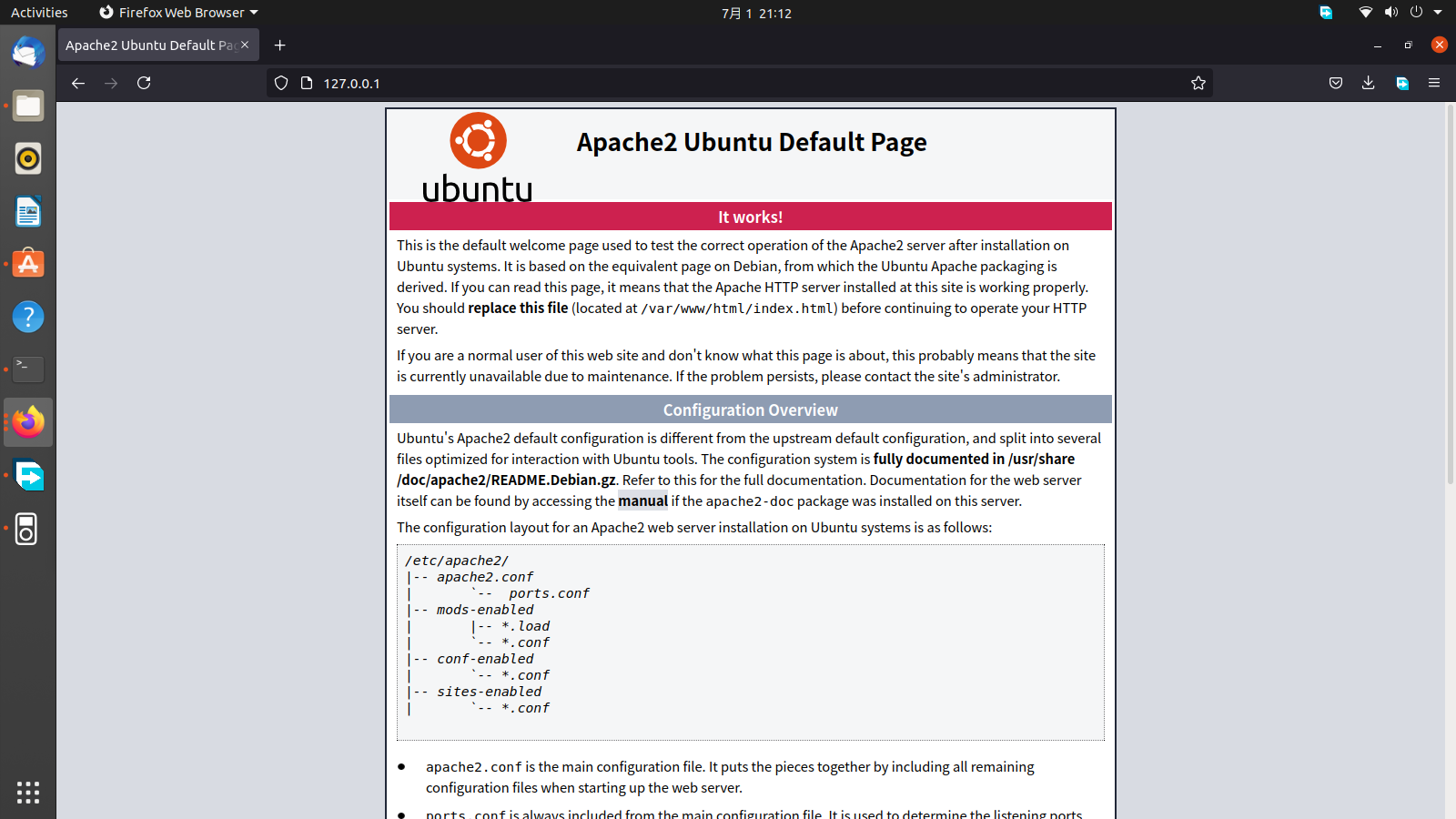Viewport: 1456px width, 819px height.
Task: Open the Firefox hamburger menu
Action: (1434, 83)
